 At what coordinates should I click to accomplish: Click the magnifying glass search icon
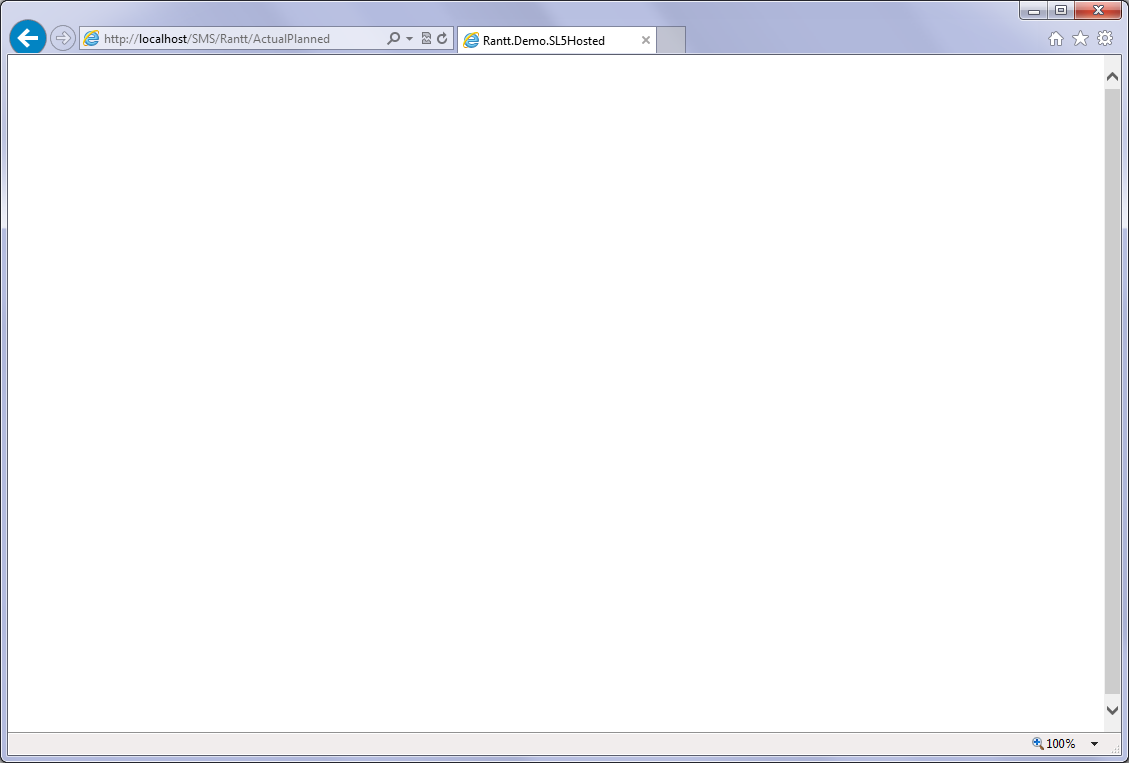[x=393, y=39]
